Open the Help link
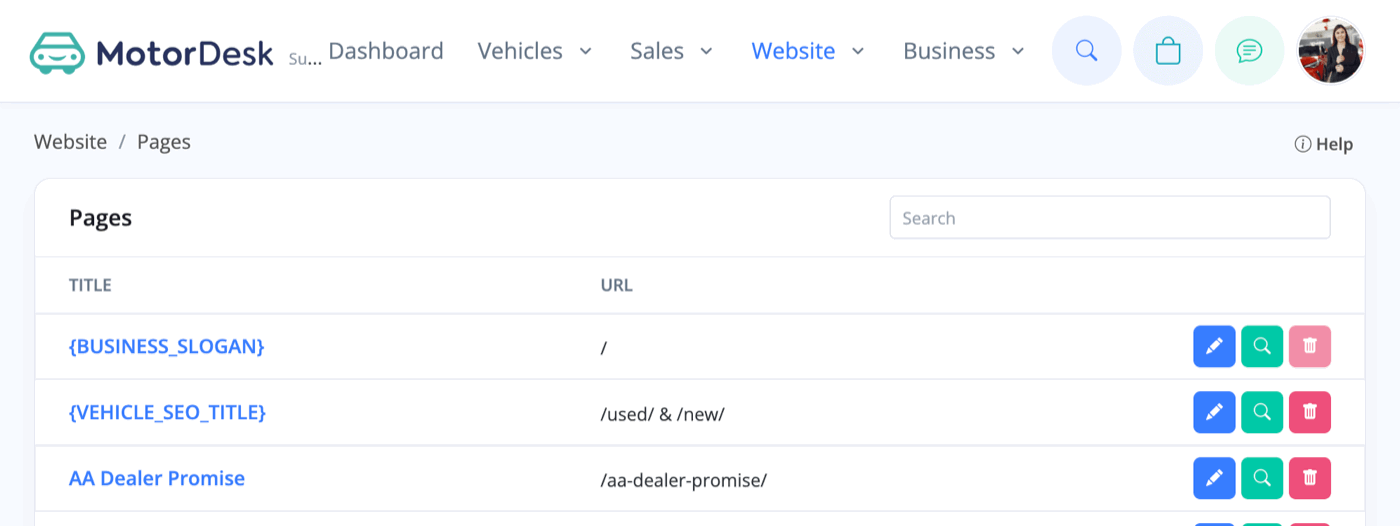 pyautogui.click(x=1334, y=144)
